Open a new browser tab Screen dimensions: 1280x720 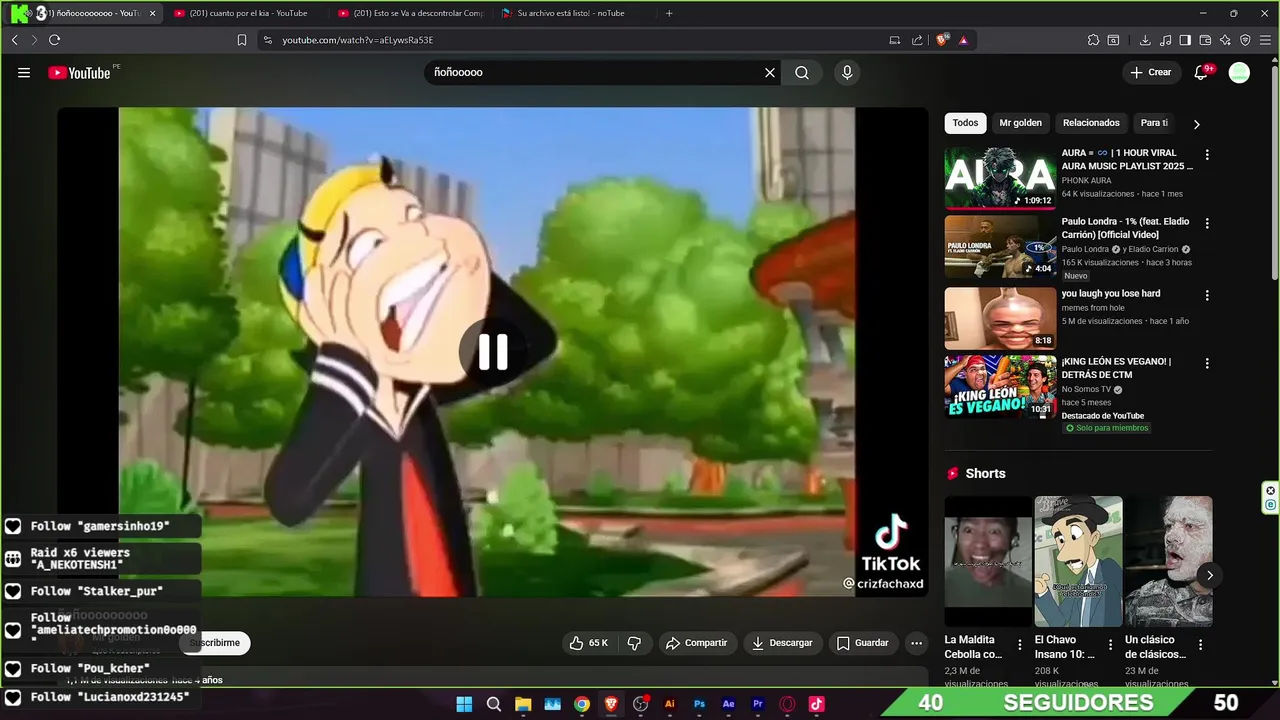[669, 13]
